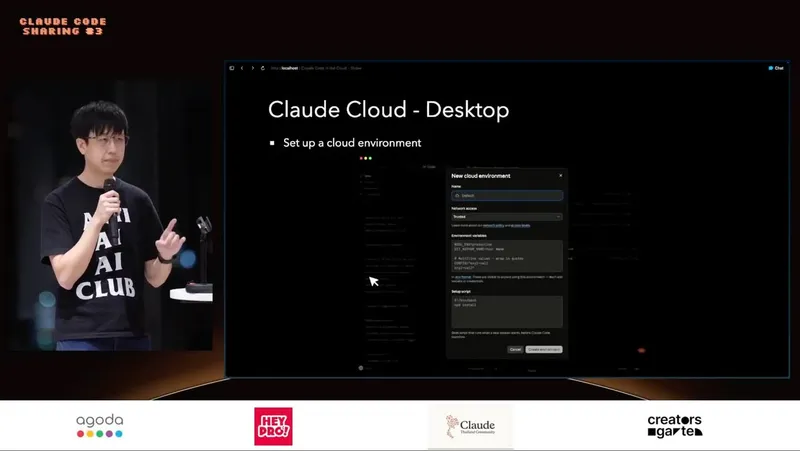Click the Claude Thailand Community logo
Viewport: 800px width, 451px height.
point(470,426)
